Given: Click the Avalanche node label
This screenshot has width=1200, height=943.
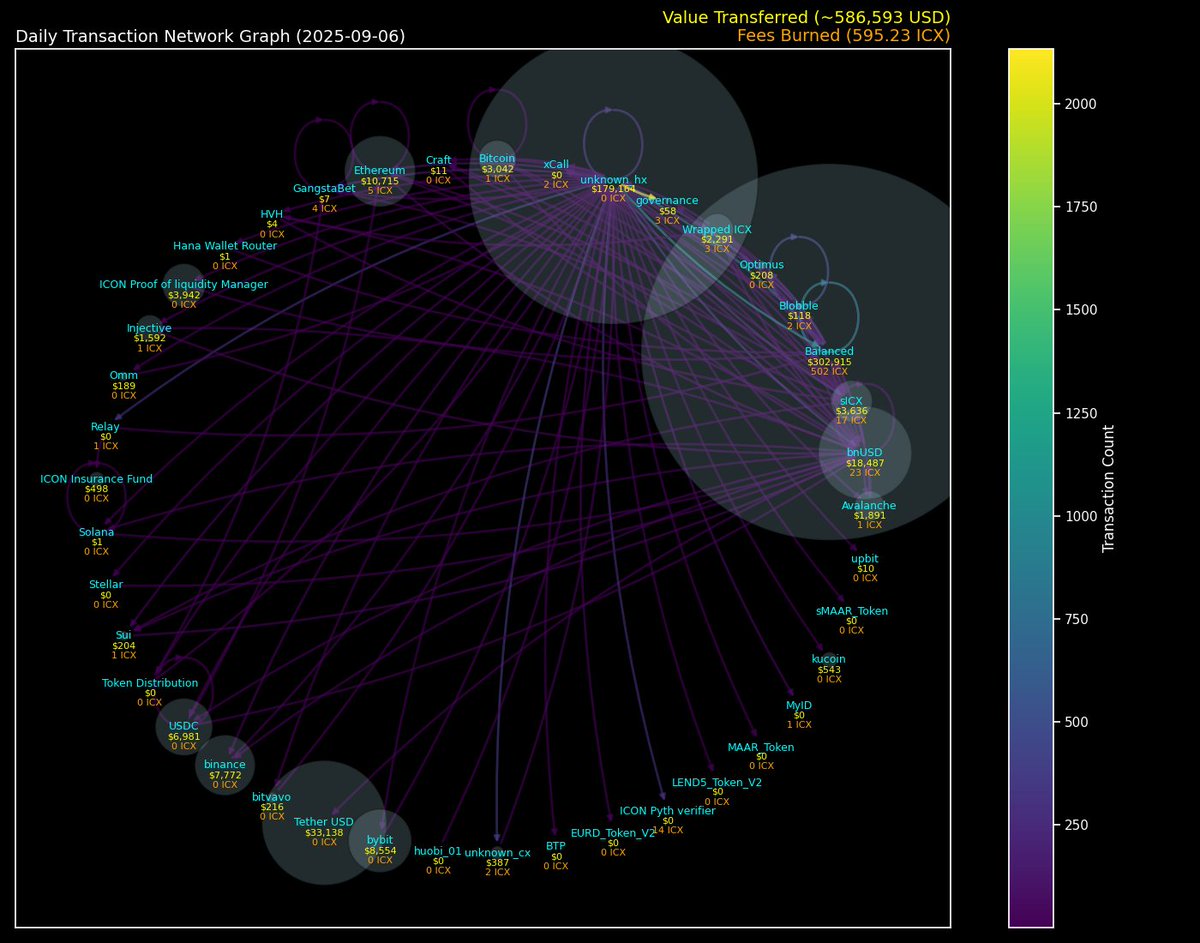Looking at the screenshot, I should (869, 505).
